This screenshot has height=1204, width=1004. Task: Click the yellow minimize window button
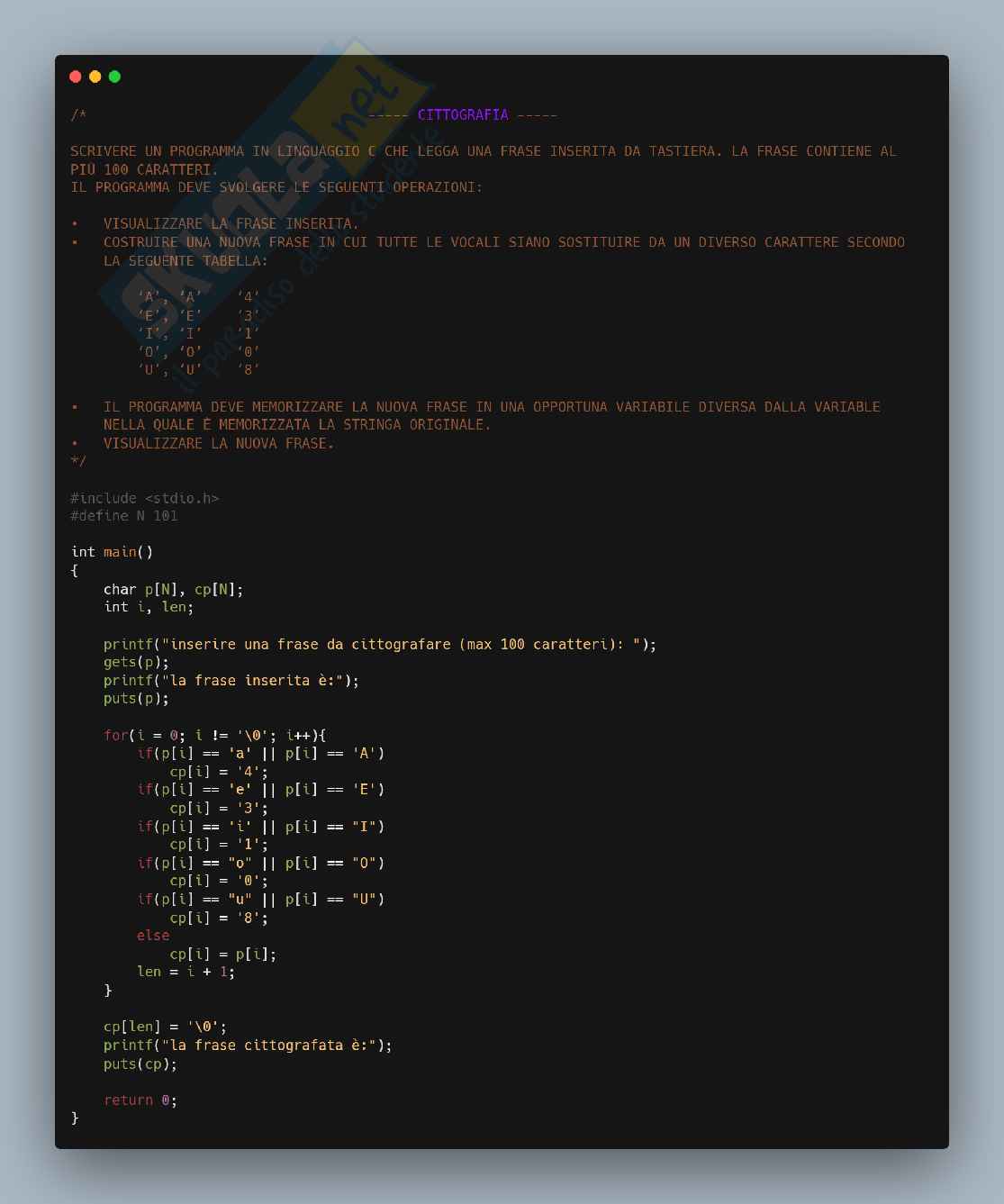coord(95,77)
